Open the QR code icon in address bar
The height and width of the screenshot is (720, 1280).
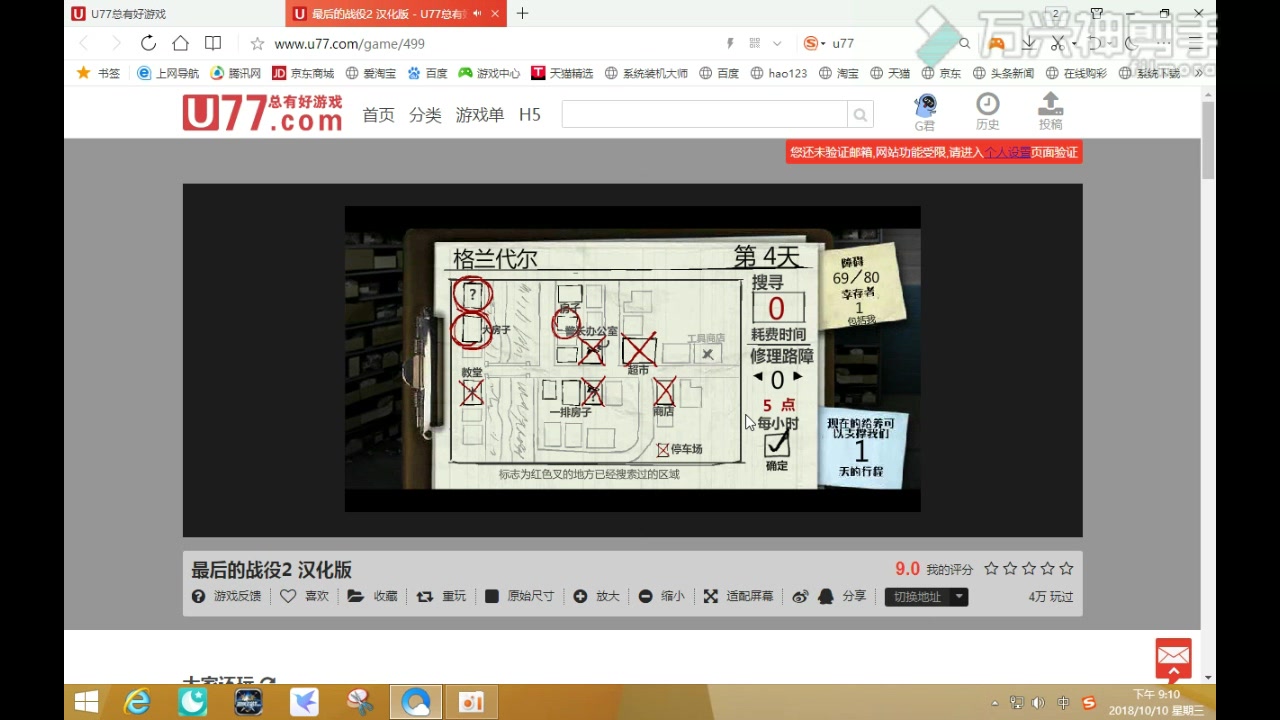click(x=754, y=43)
